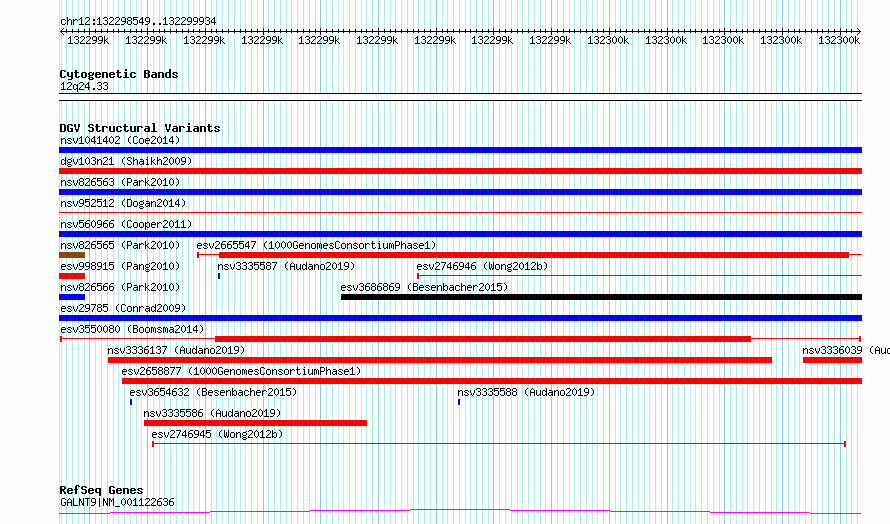Click the genomic coordinate ruler arrow line
Viewport: 890px width, 524px height.
pos(460,31)
